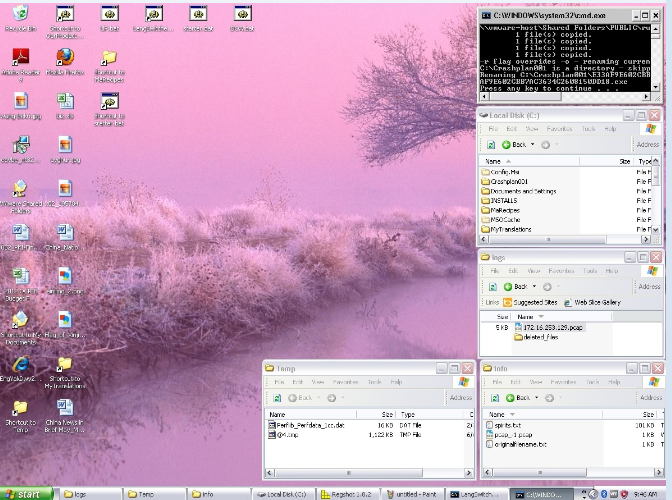Viewport: 672px width, 500px height.
Task: Click the Start button
Action: click(26, 494)
